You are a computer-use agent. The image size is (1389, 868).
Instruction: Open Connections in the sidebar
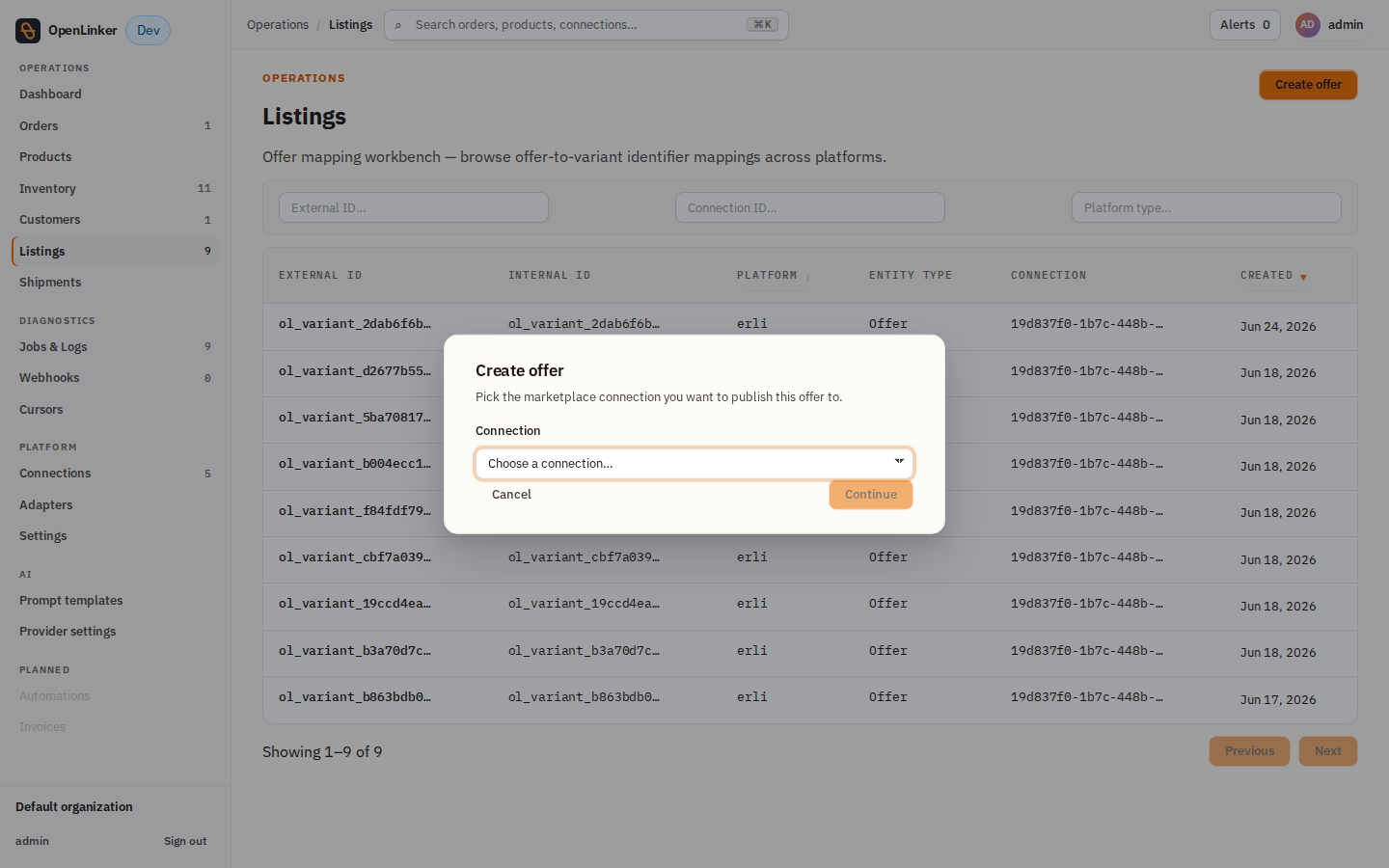click(x=115, y=474)
